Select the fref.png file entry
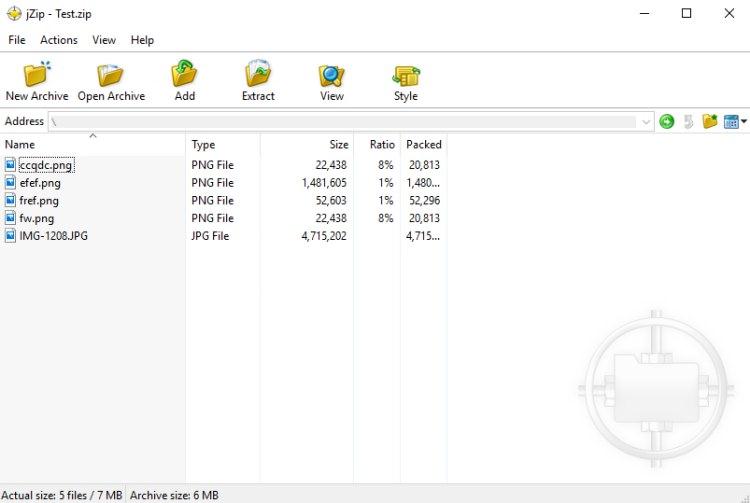 coord(39,201)
